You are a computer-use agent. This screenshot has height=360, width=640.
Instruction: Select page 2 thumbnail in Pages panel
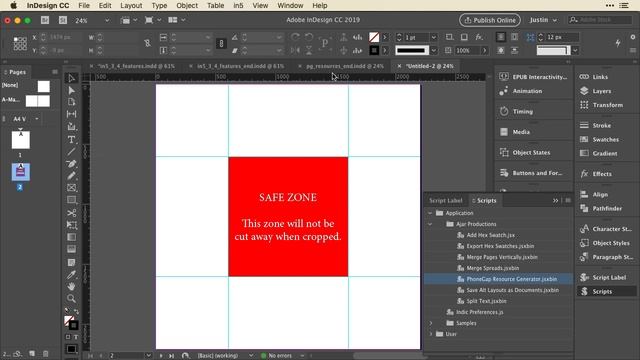tap(20, 172)
